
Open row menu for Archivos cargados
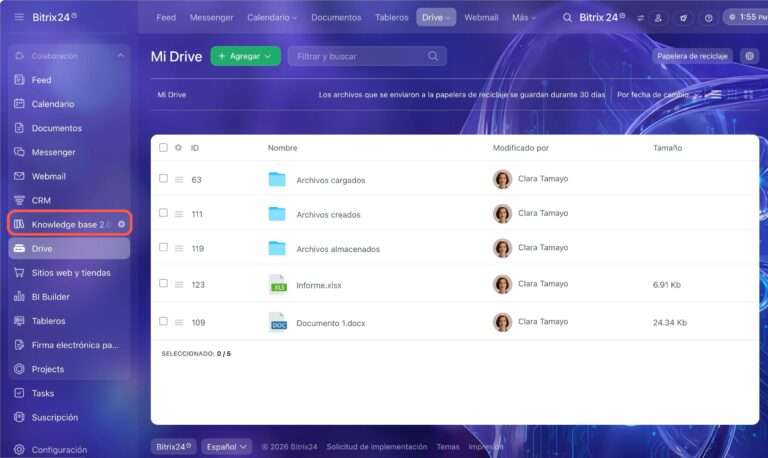point(179,180)
